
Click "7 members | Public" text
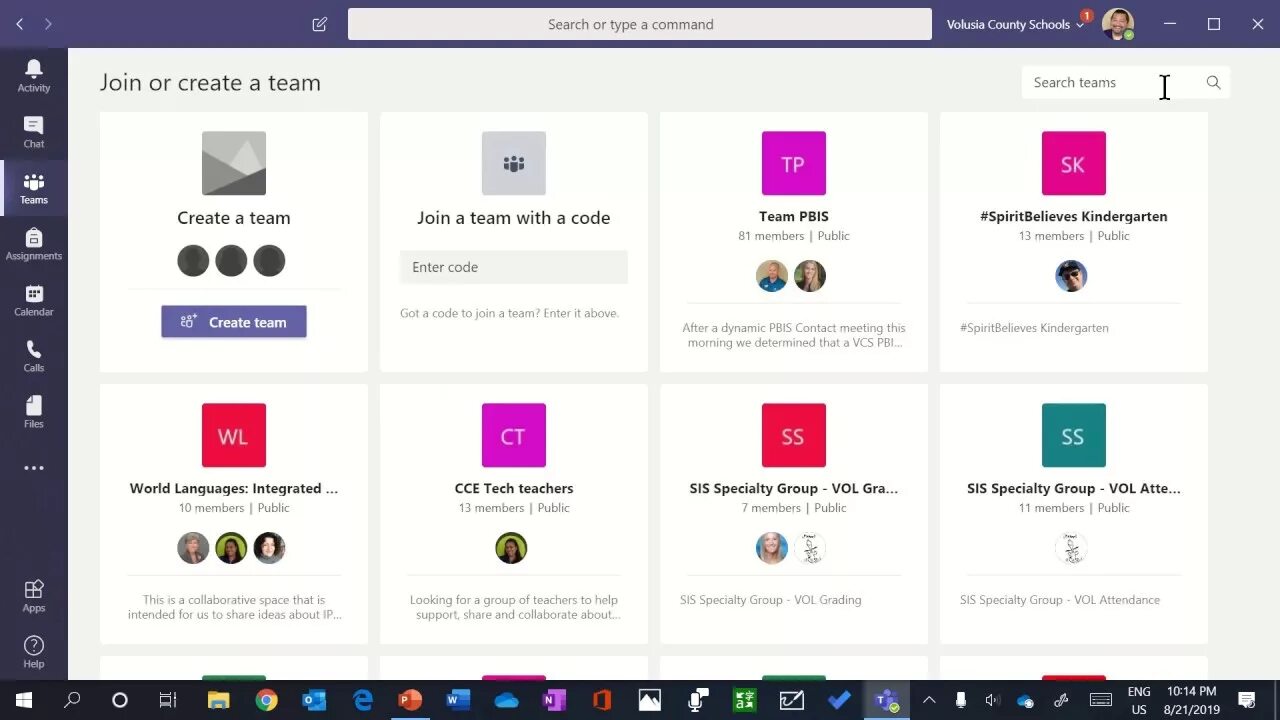tap(793, 508)
